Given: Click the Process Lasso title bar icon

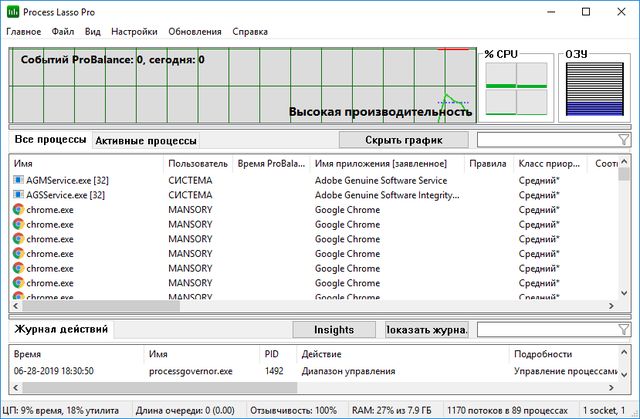Looking at the screenshot, I should (12, 11).
